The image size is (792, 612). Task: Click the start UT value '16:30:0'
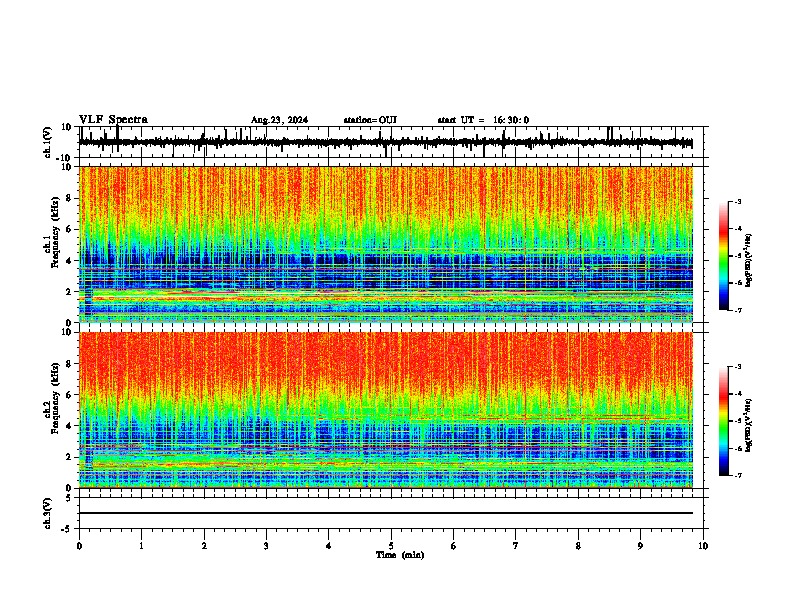[x=511, y=120]
